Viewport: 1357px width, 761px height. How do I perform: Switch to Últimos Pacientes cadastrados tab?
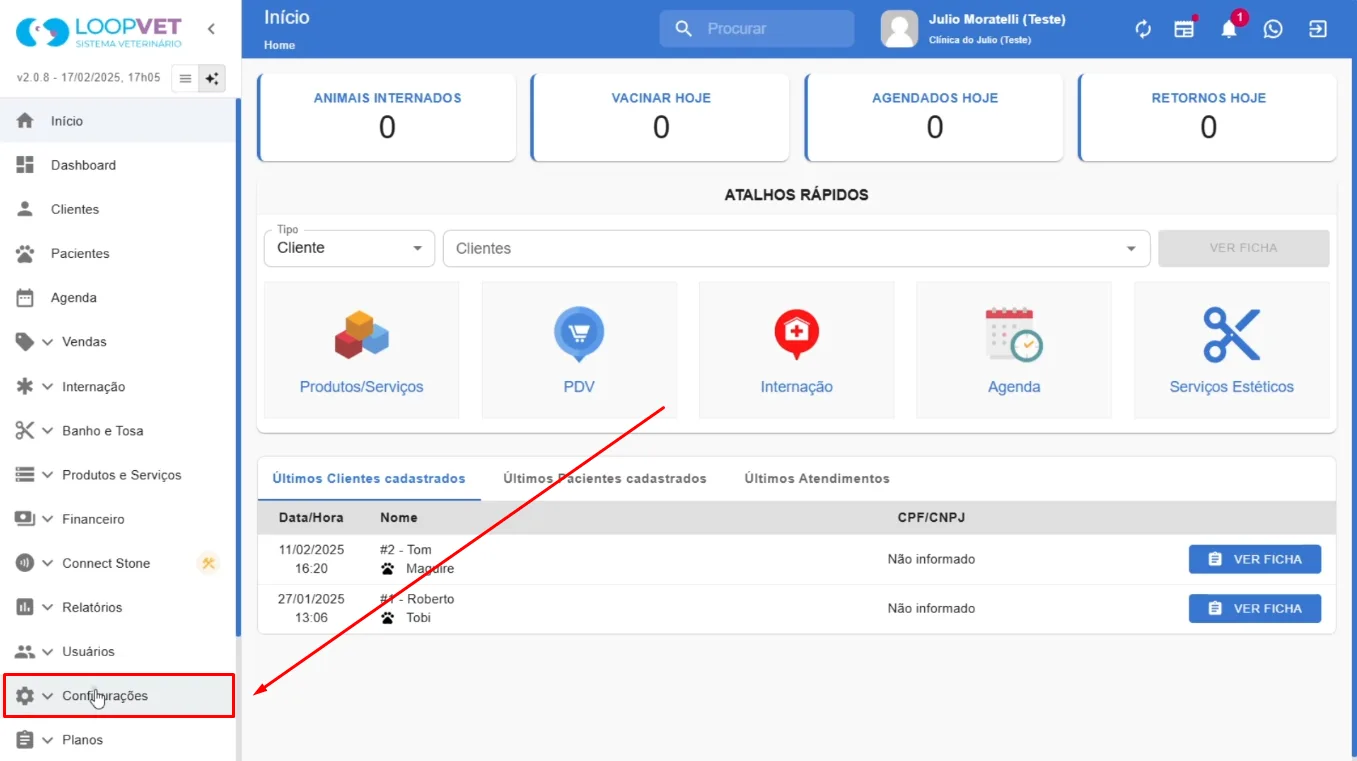tap(605, 479)
